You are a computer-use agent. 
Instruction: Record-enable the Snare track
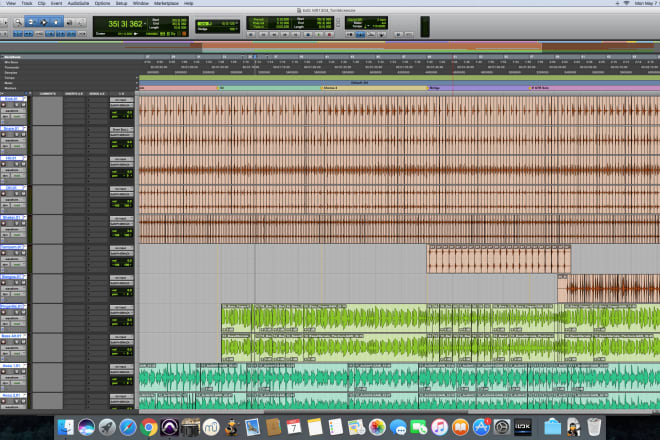click(x=3, y=134)
